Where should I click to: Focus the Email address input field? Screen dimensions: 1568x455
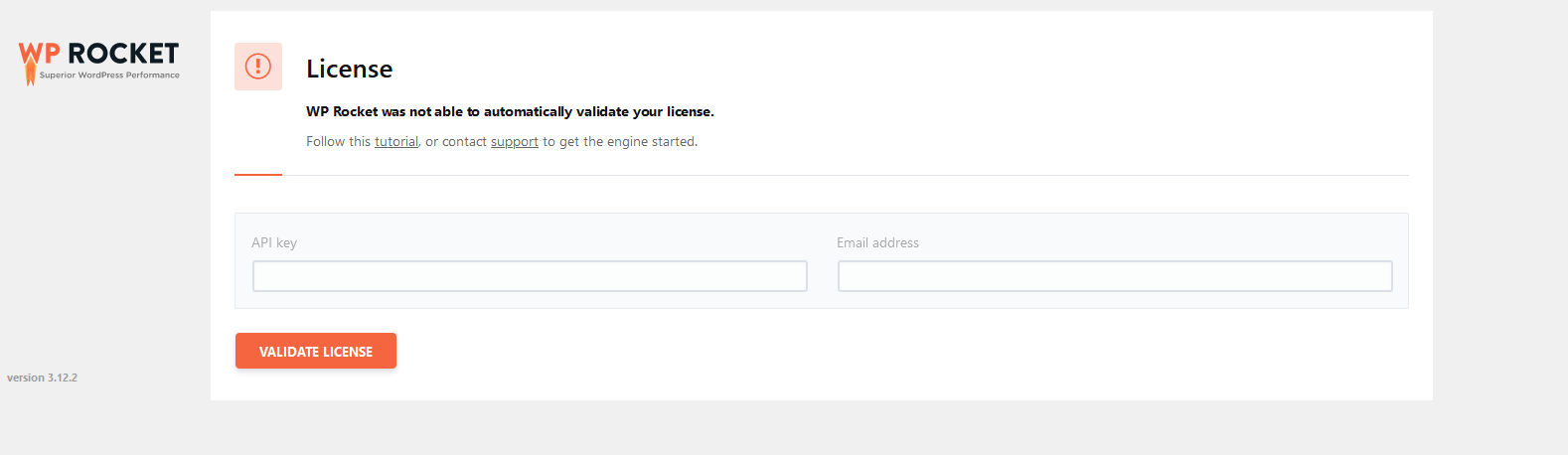click(1115, 276)
